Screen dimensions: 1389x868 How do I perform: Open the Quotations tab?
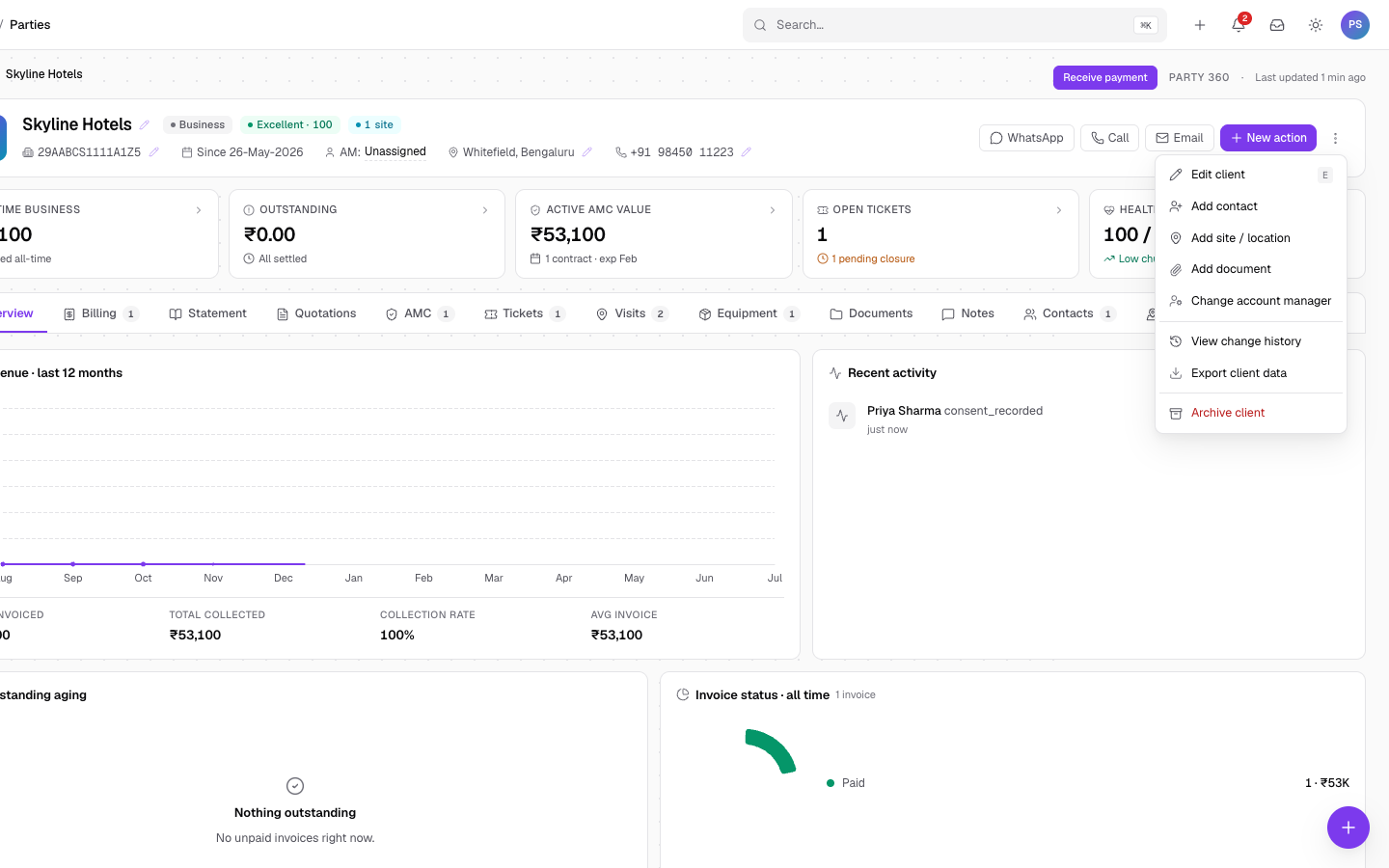(316, 313)
